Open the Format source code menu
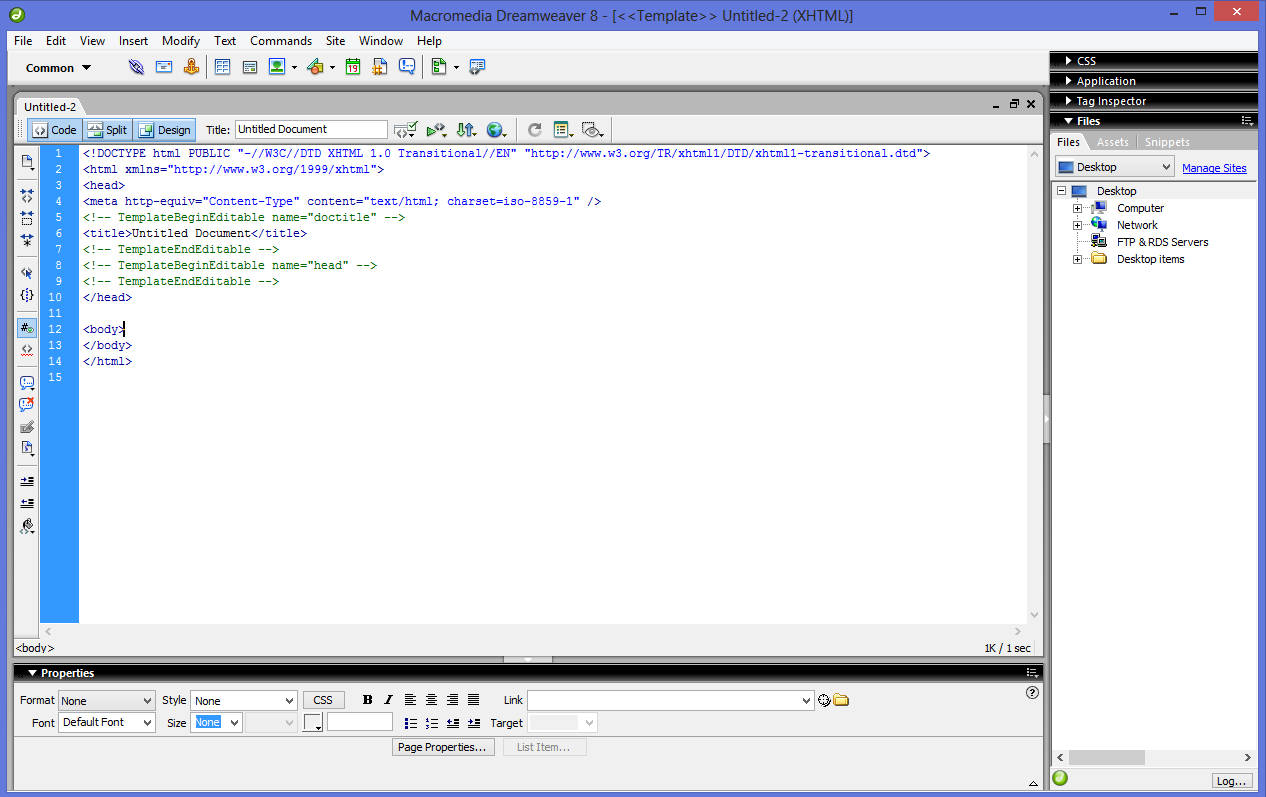The height and width of the screenshot is (797, 1266). click(x=27, y=526)
